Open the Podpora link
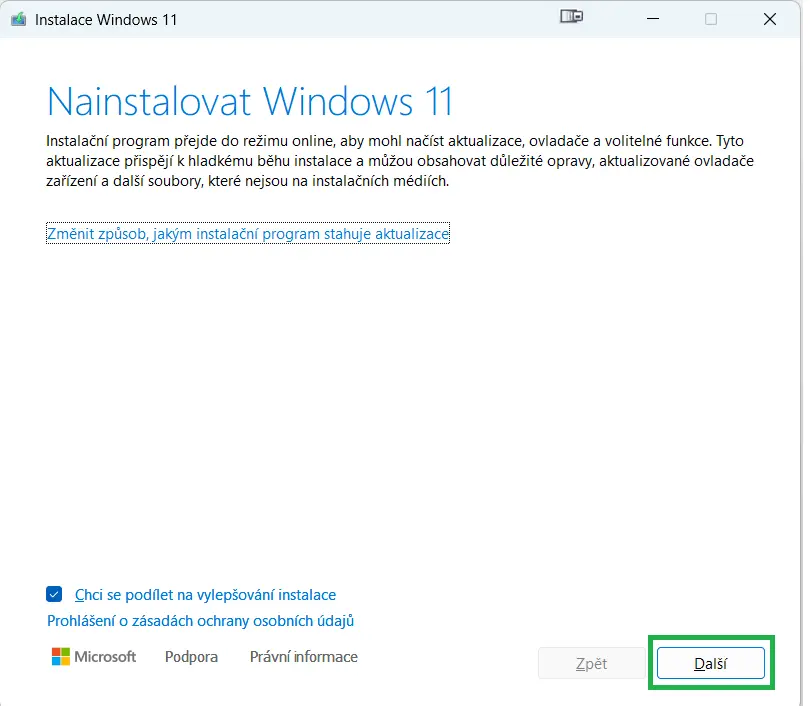 (191, 657)
